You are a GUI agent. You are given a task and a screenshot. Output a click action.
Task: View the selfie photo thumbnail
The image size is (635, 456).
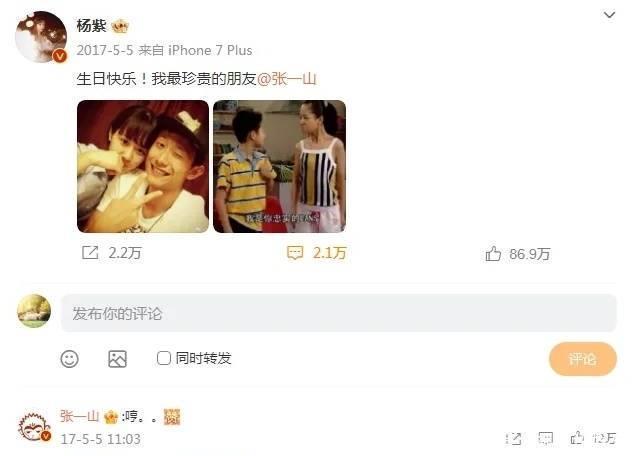point(143,166)
